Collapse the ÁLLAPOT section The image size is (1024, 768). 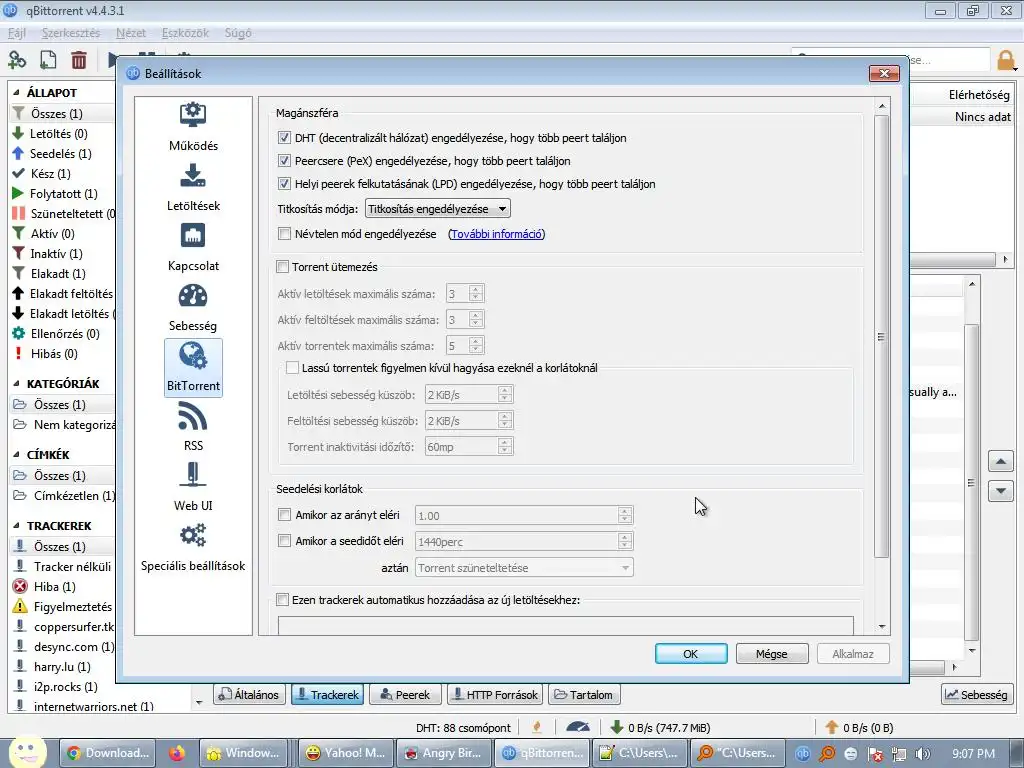click(x=16, y=93)
